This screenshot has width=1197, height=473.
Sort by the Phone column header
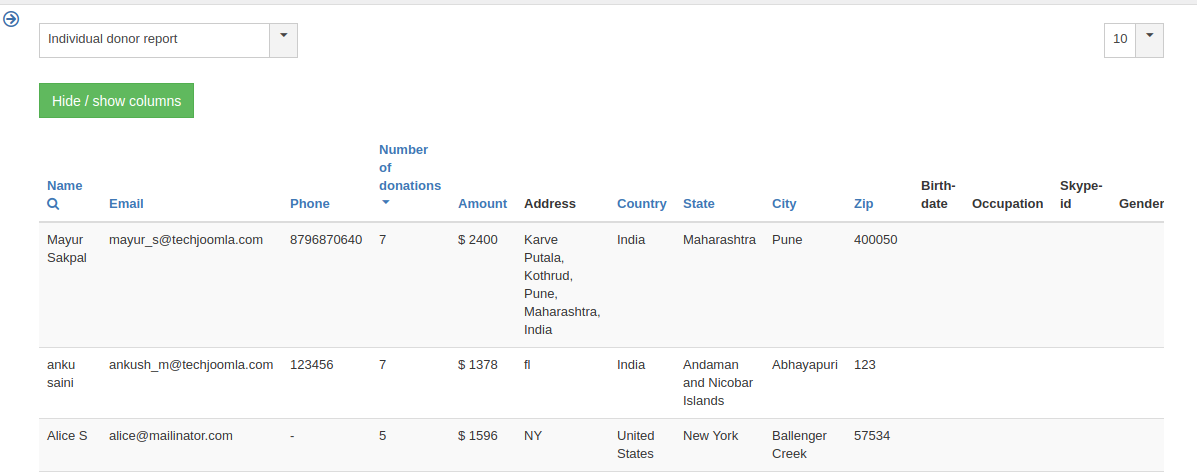(309, 204)
